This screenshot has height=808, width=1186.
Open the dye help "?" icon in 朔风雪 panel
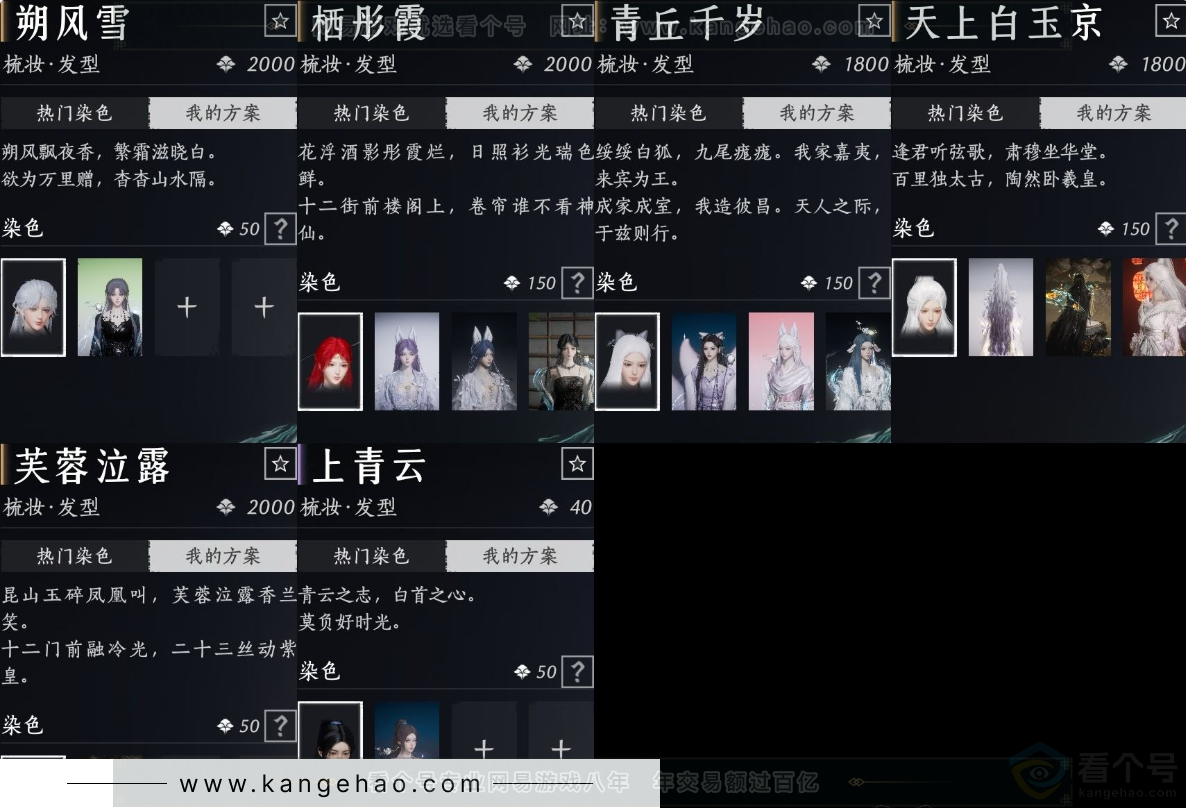tap(278, 229)
